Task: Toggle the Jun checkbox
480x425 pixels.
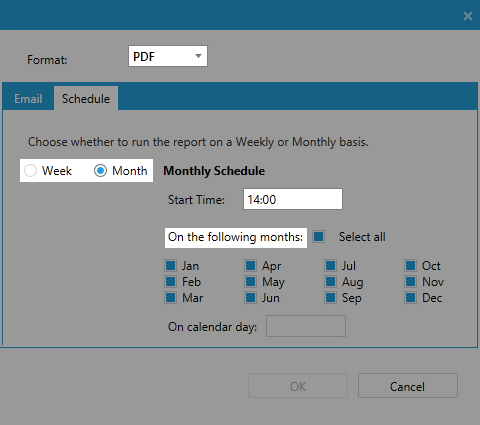Action: click(x=250, y=297)
